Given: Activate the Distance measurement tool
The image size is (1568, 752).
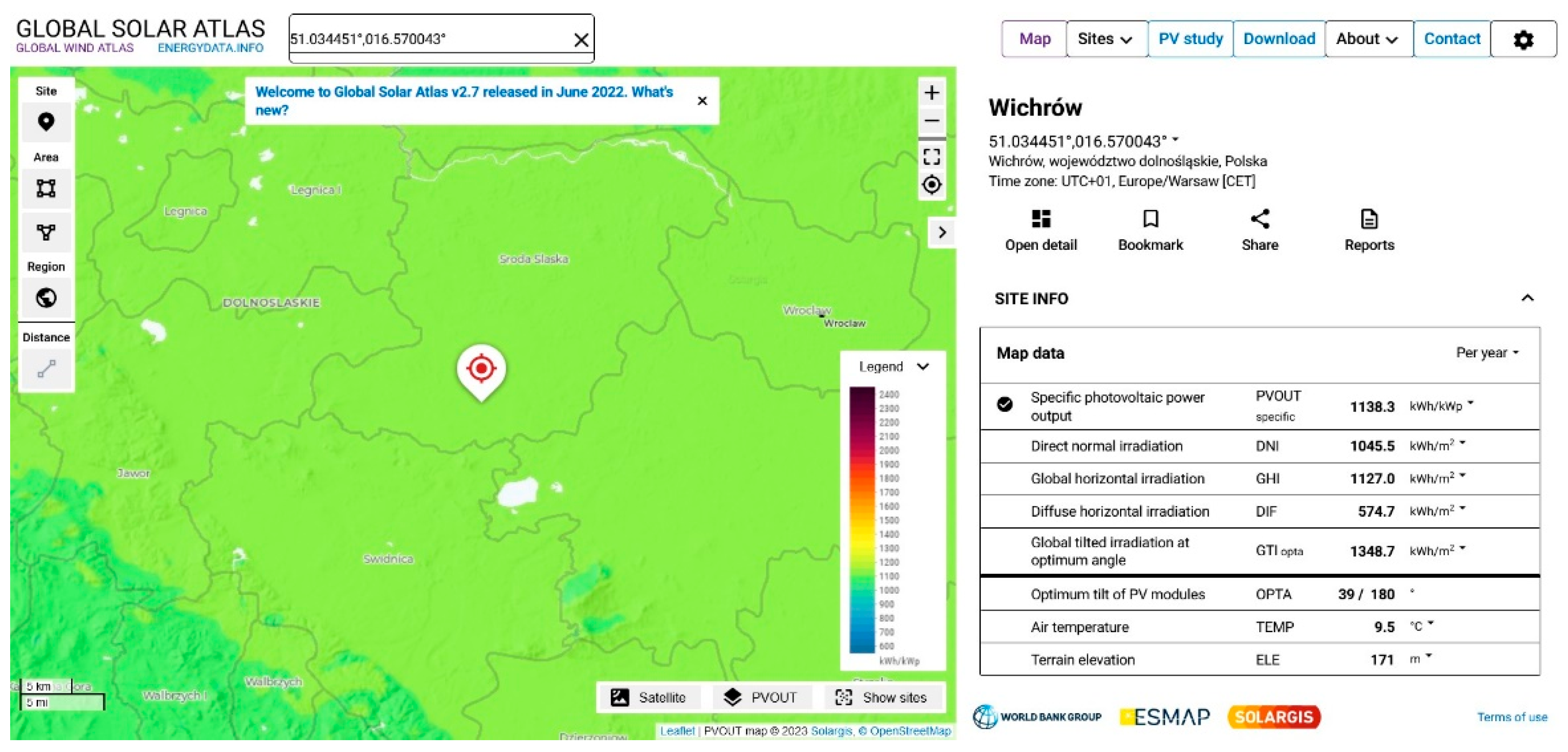Looking at the screenshot, I should pyautogui.click(x=46, y=368).
